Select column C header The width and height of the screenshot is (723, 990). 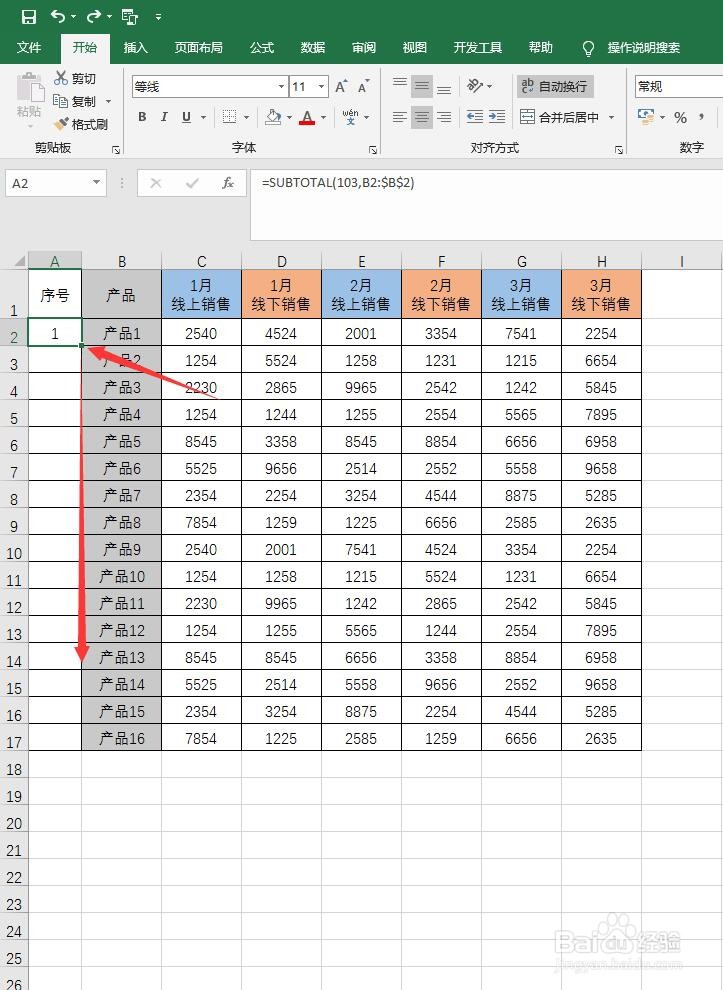(201, 261)
